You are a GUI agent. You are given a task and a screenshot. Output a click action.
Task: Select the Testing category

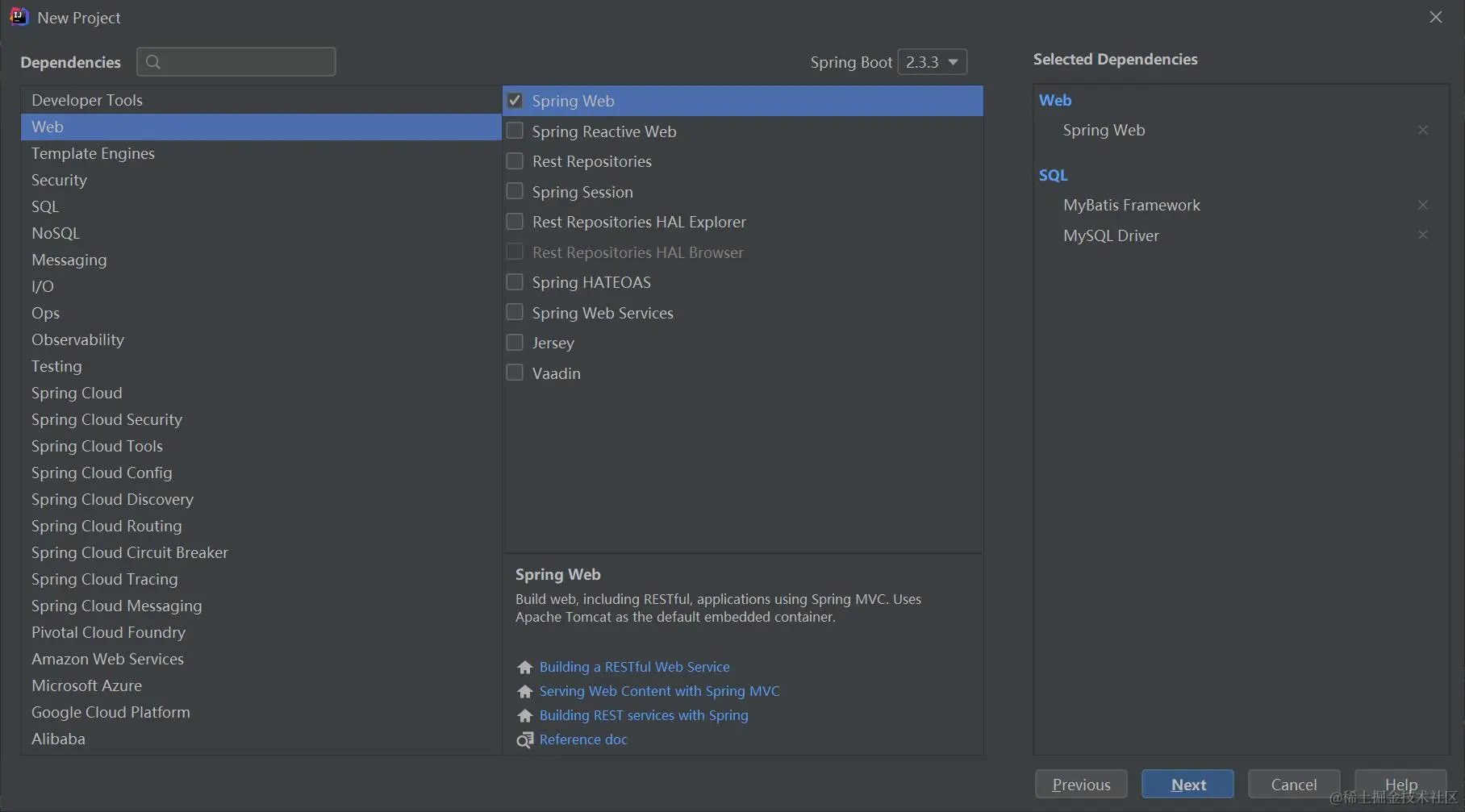261,366
